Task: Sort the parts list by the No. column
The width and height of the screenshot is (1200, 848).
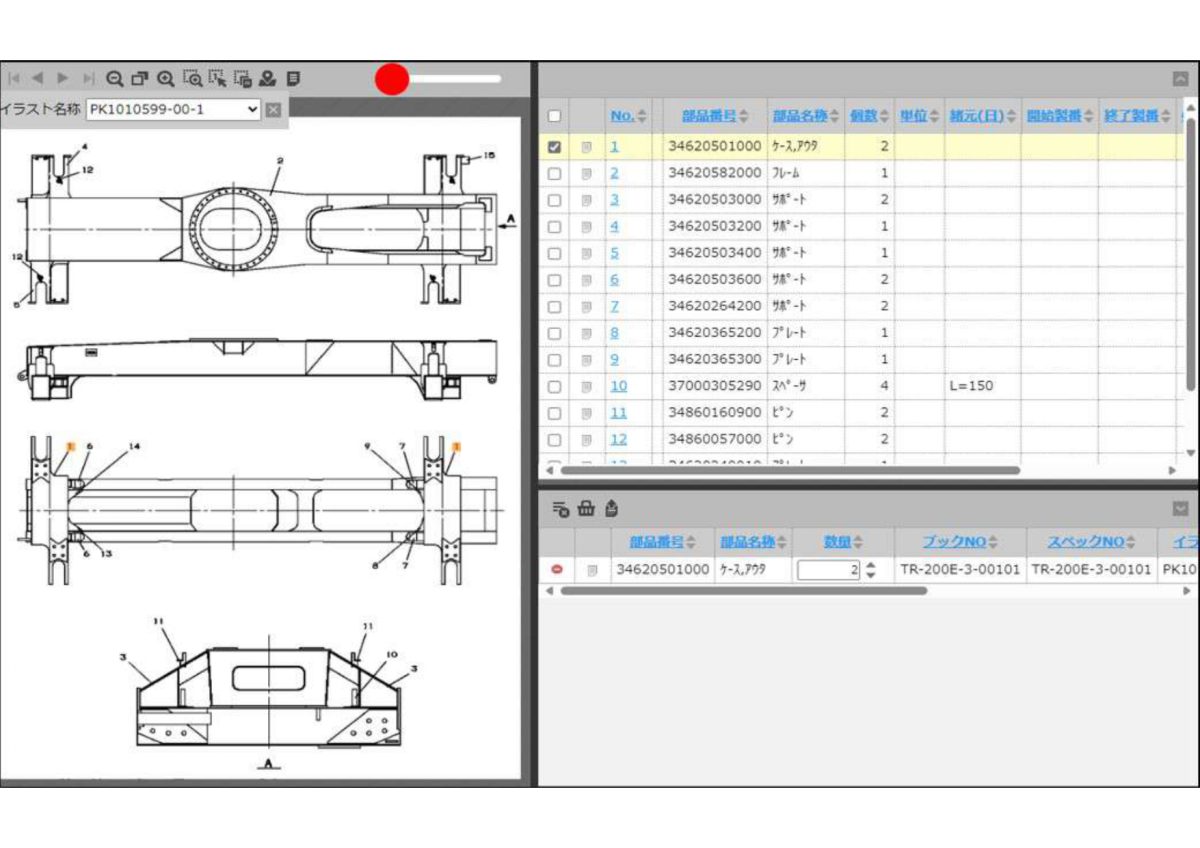Action: 629,116
